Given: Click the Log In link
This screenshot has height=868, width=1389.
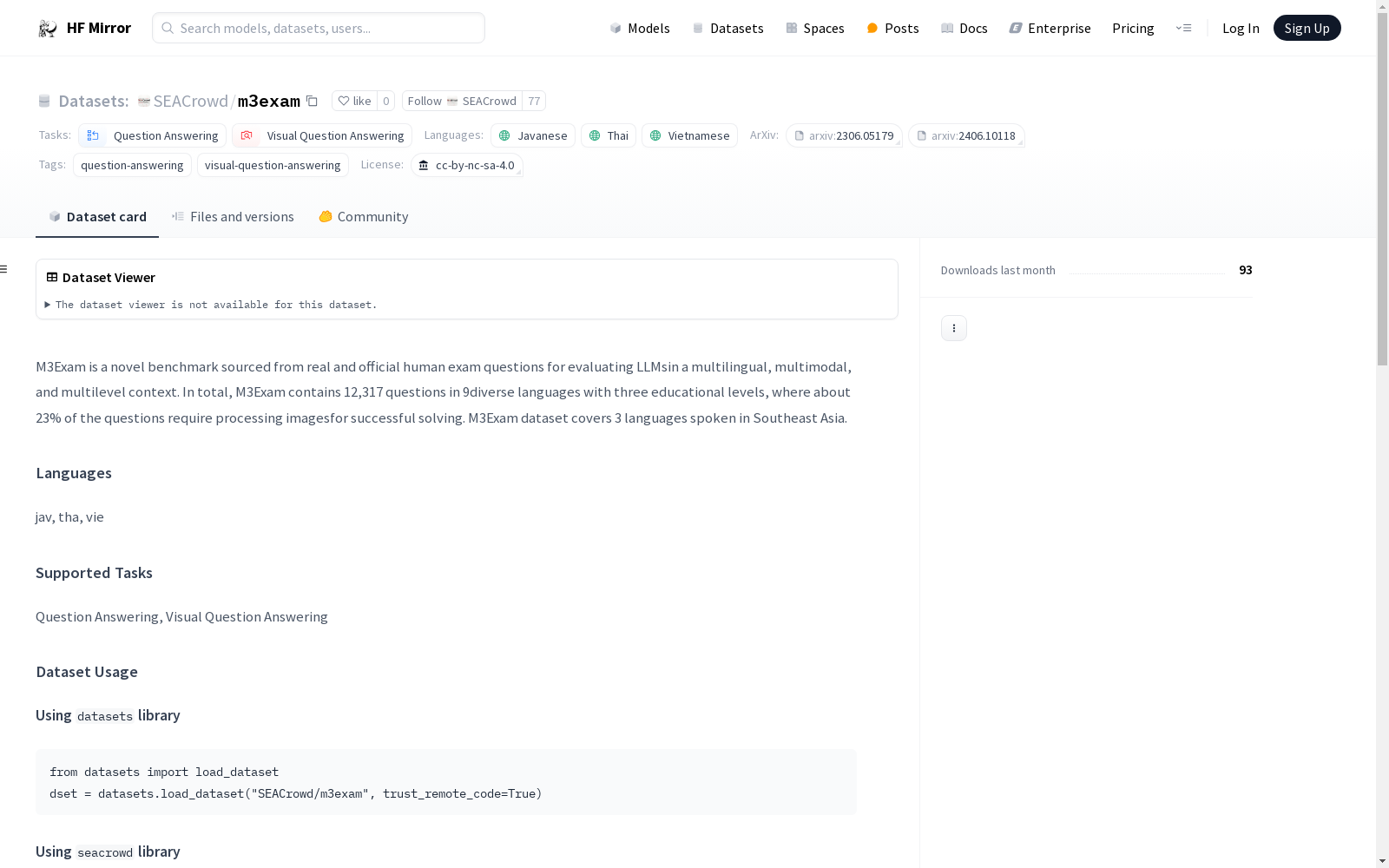Looking at the screenshot, I should tap(1241, 29).
